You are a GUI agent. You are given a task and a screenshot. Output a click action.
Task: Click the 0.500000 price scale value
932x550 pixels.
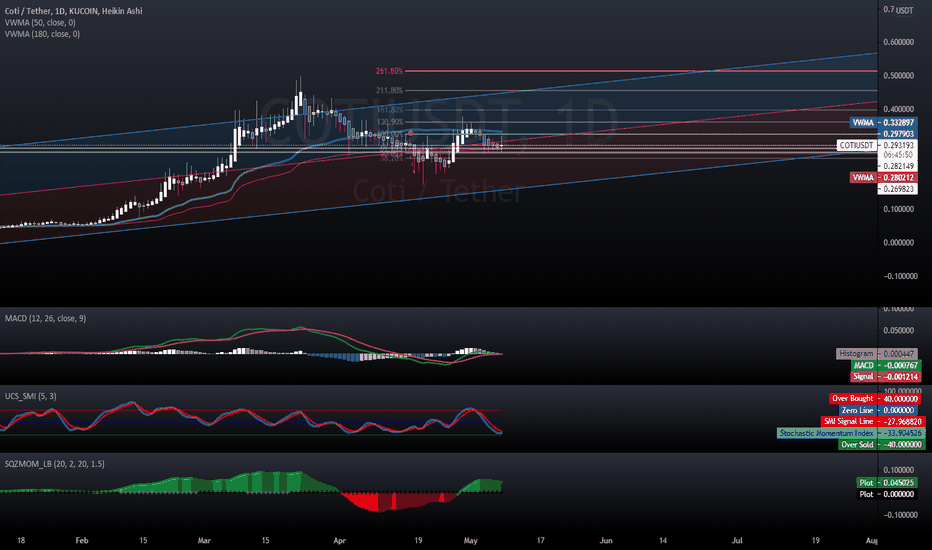click(x=898, y=76)
